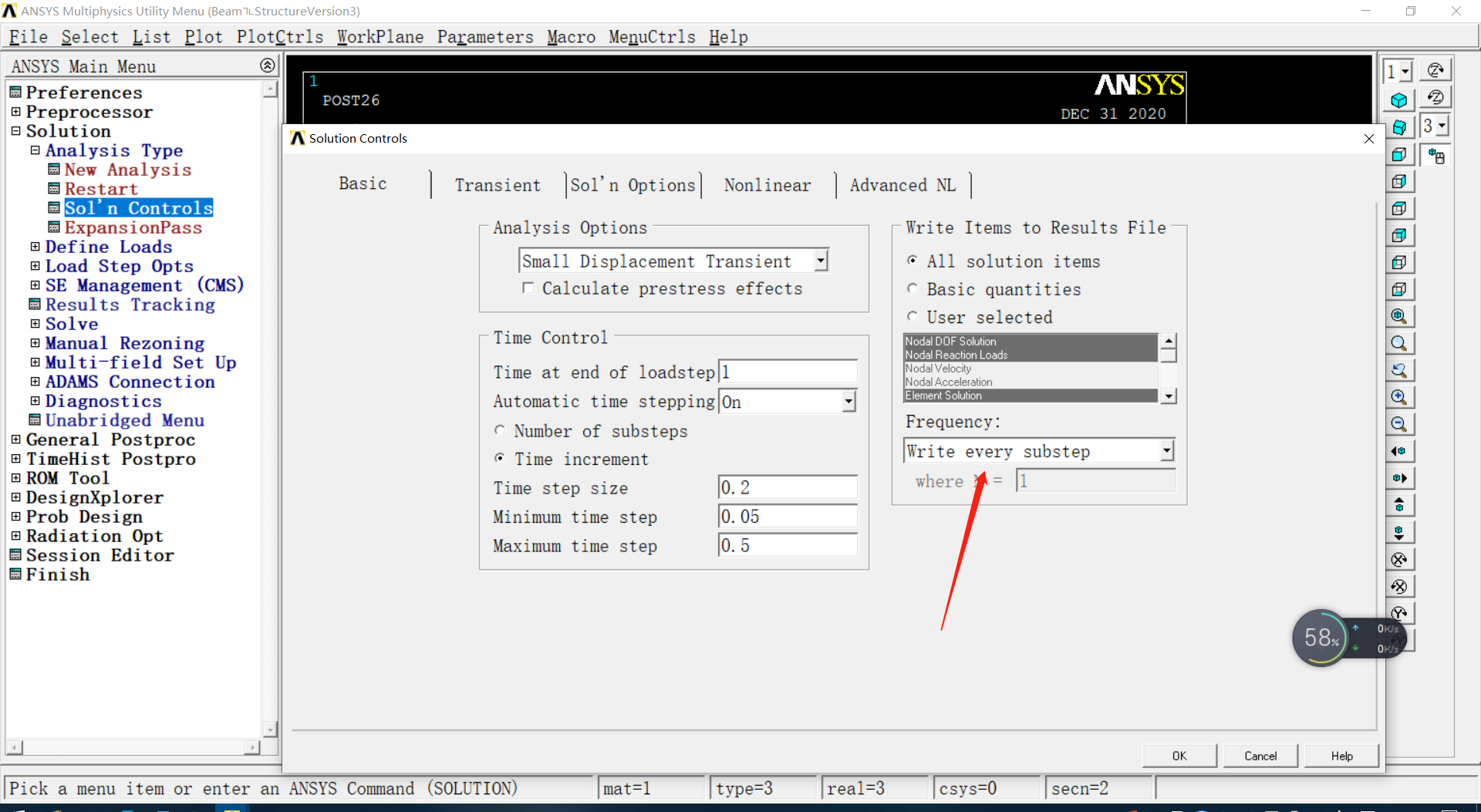
Task: Click the Minimum time step field
Action: pyautogui.click(x=788, y=517)
